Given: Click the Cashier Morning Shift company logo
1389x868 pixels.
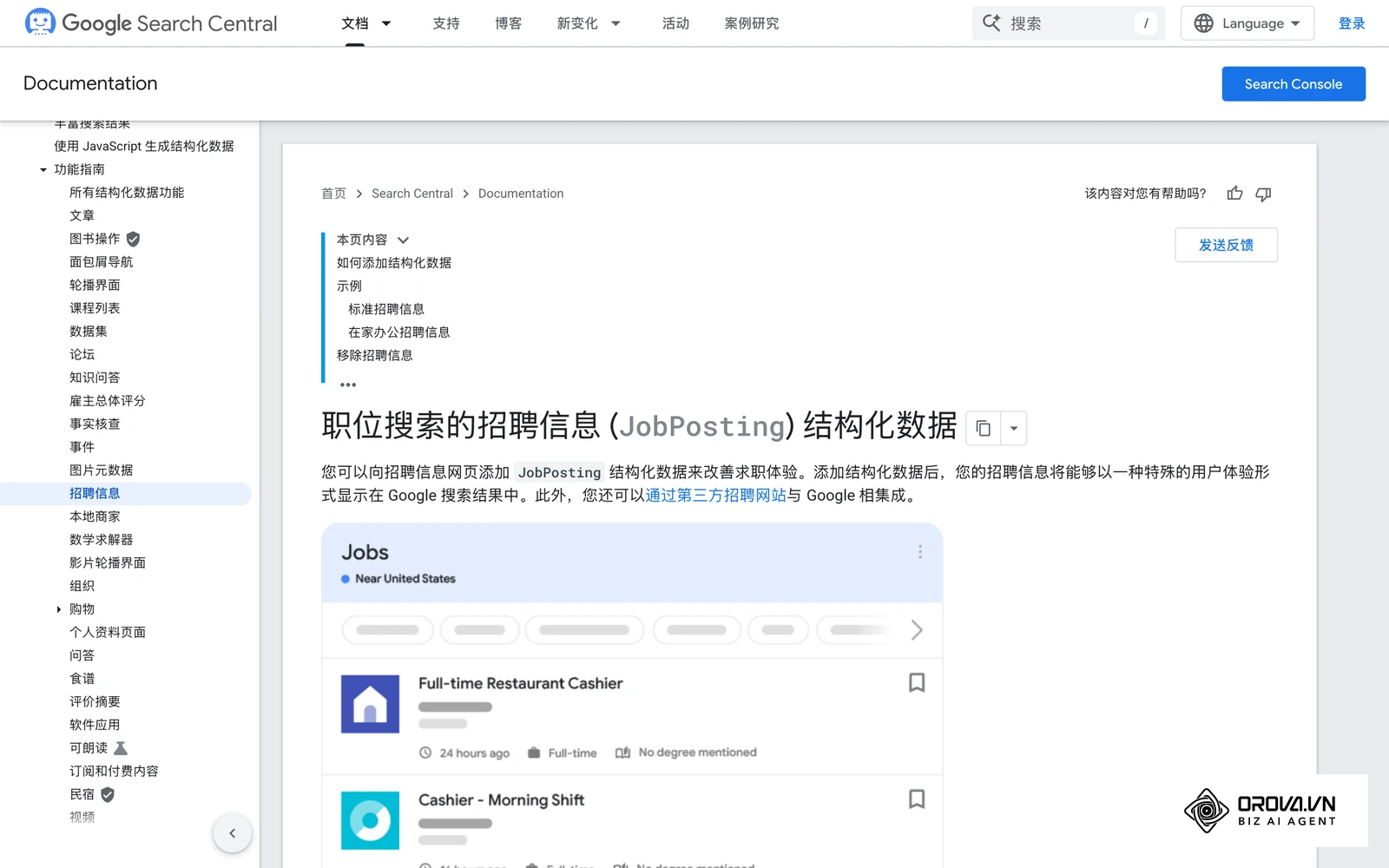Looking at the screenshot, I should pyautogui.click(x=370, y=820).
